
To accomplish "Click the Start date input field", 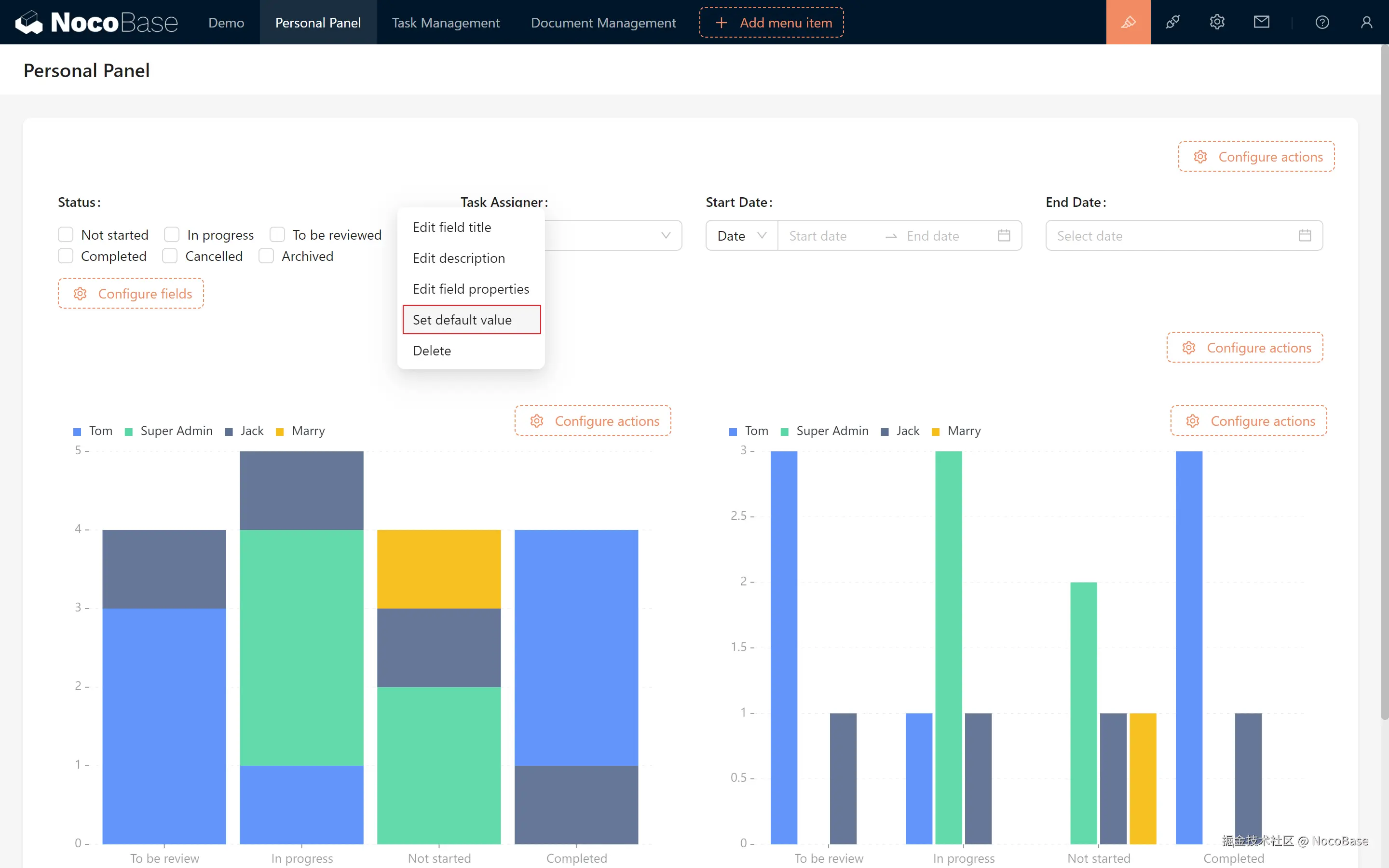I will click(831, 236).
